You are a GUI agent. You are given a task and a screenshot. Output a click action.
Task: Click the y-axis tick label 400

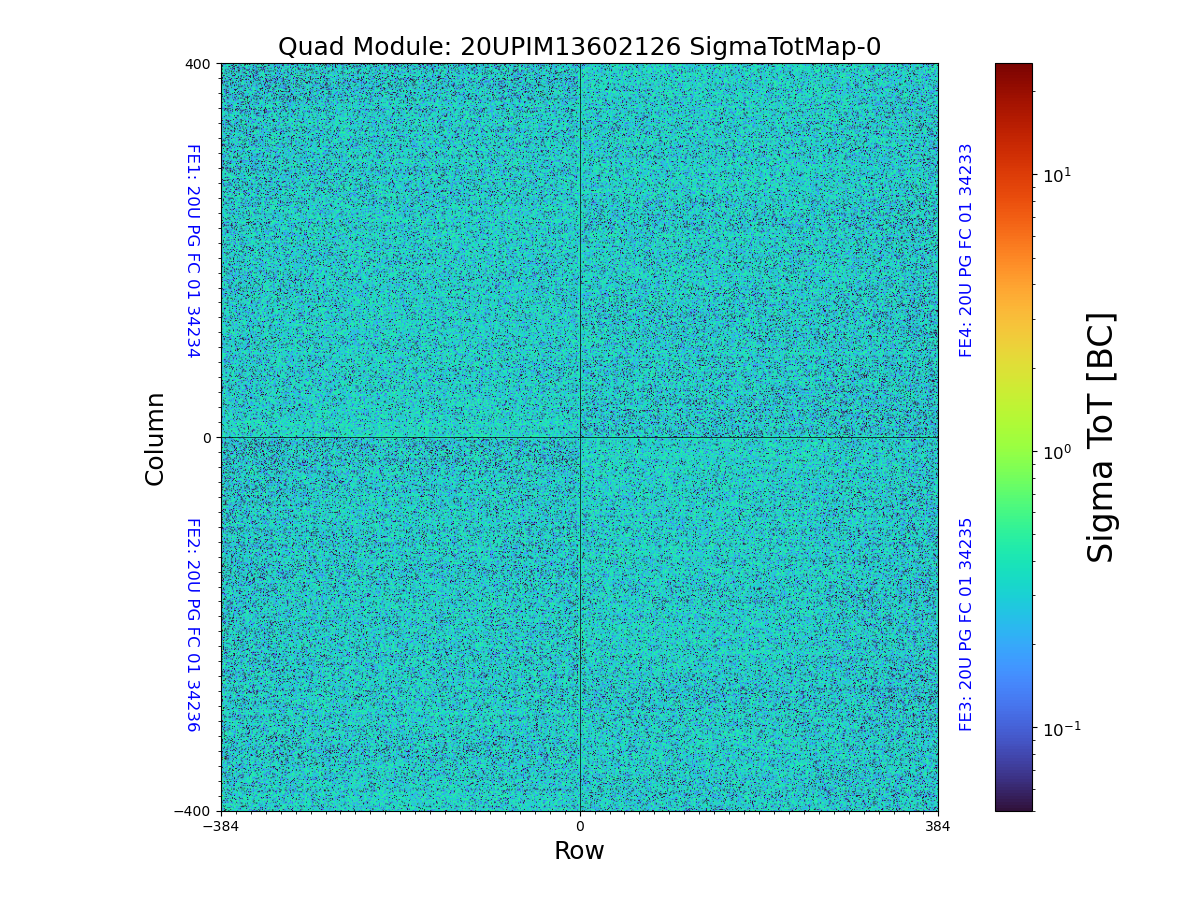tap(199, 64)
